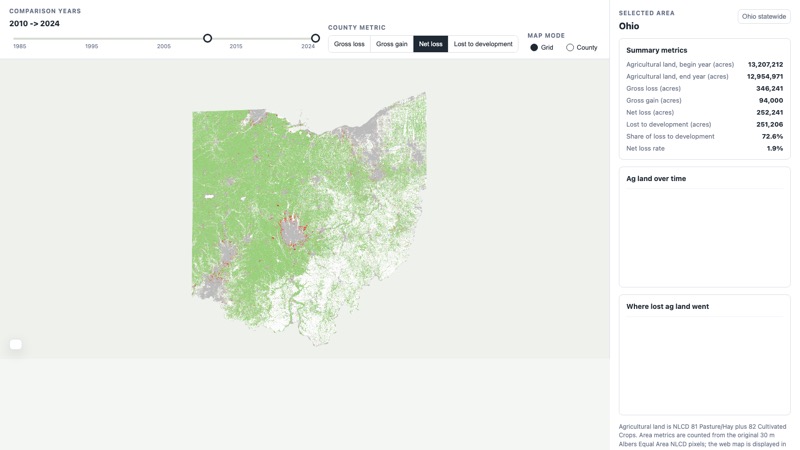Click the 2010 -> 2024 comparison years text
This screenshot has height=450, width=800.
[34, 23]
